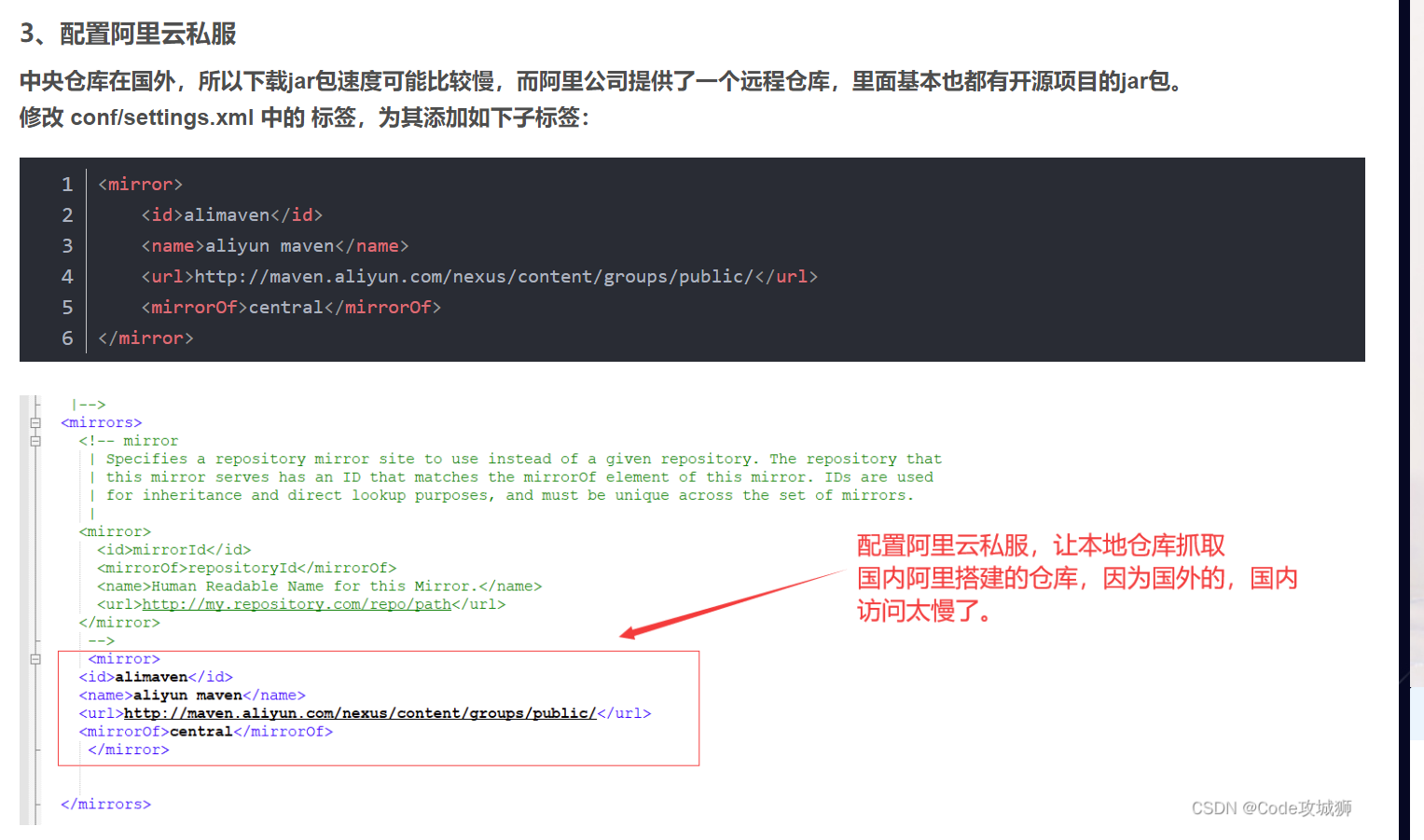This screenshot has width=1424, height=840.
Task: Click the bold central mirrorOf line in the XML image
Action: pos(206,732)
